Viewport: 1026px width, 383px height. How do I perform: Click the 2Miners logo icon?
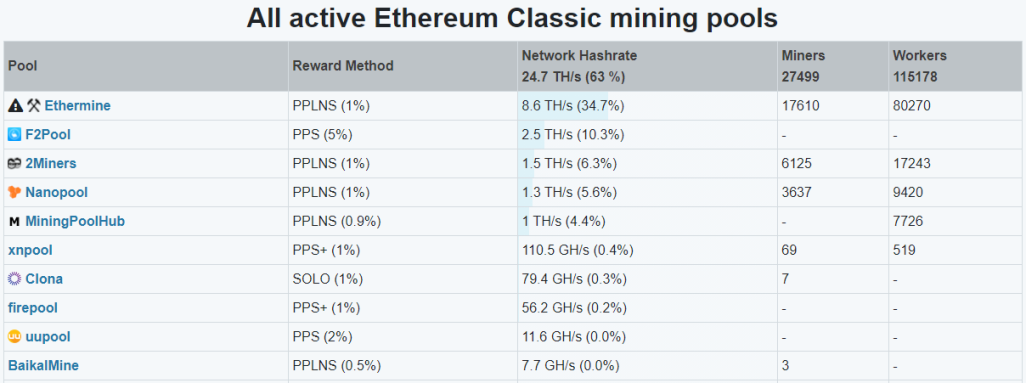pyautogui.click(x=15, y=164)
